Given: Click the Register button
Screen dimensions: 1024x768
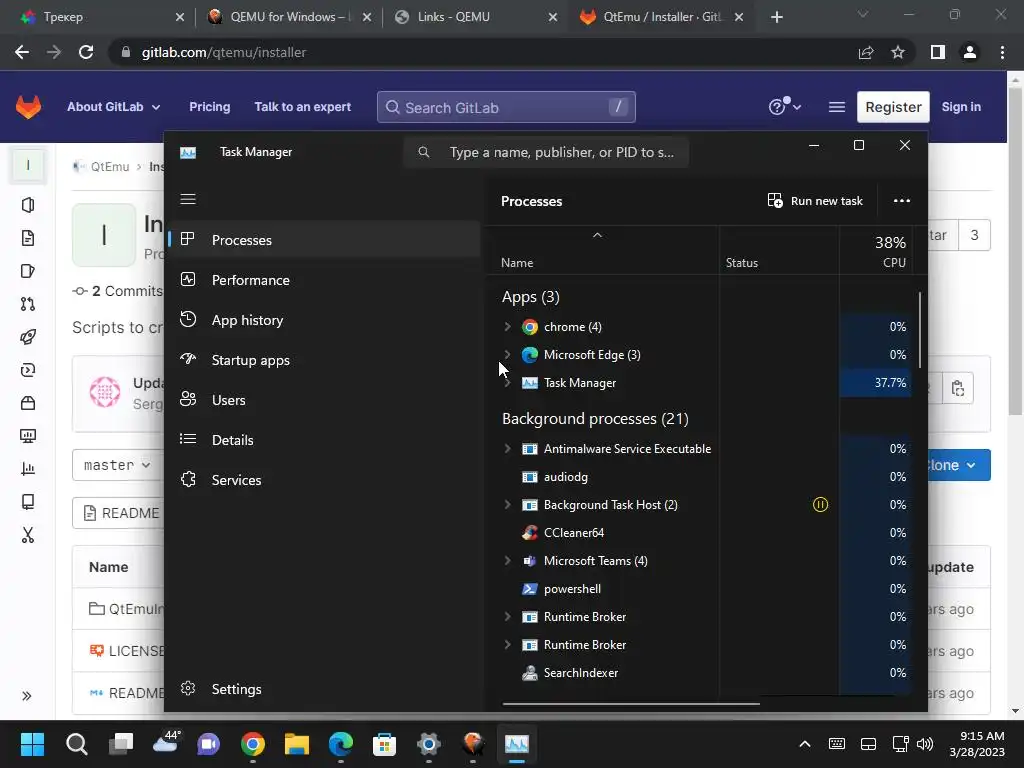Looking at the screenshot, I should tap(893, 107).
